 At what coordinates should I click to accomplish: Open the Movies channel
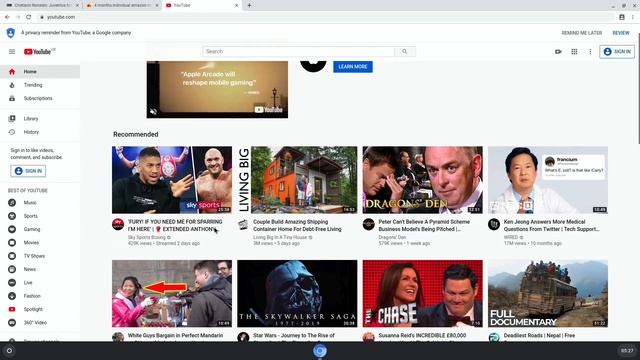(x=40, y=242)
